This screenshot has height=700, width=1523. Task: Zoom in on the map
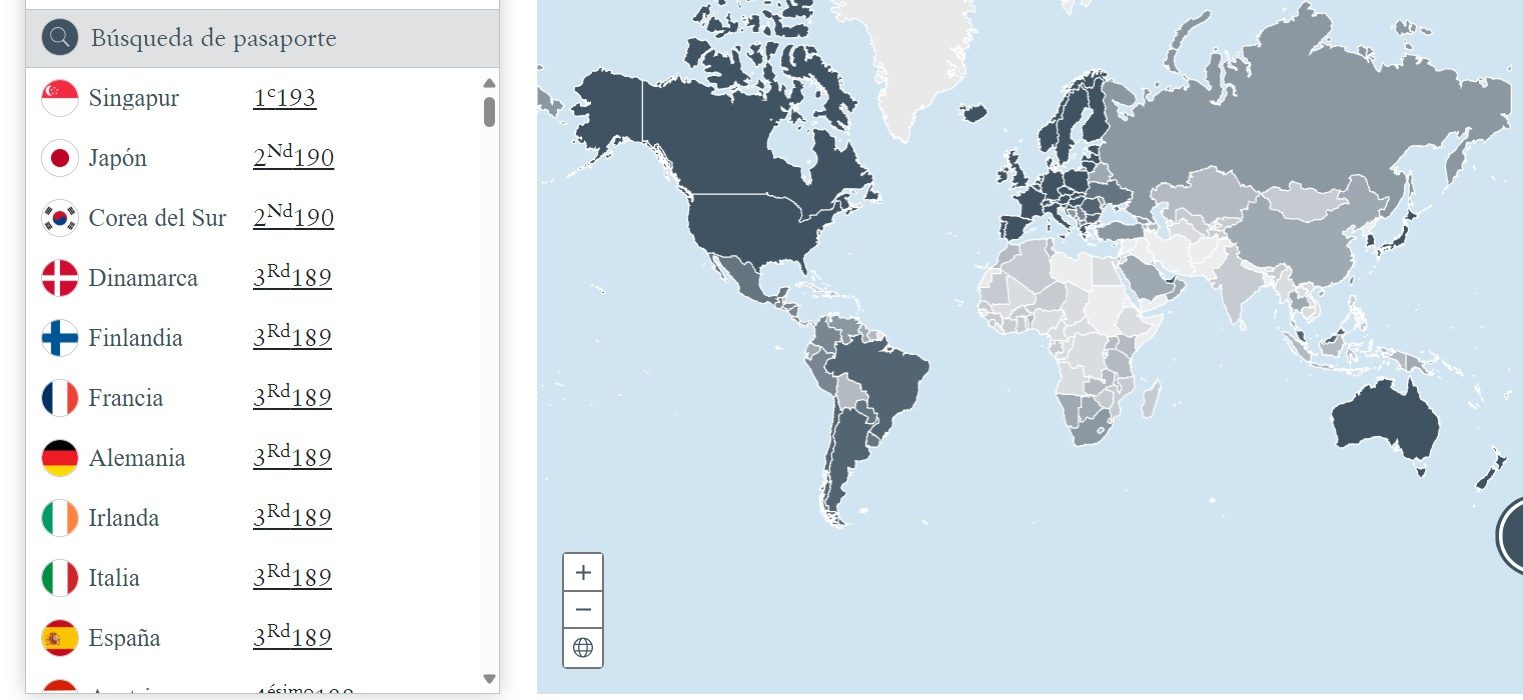click(x=583, y=573)
